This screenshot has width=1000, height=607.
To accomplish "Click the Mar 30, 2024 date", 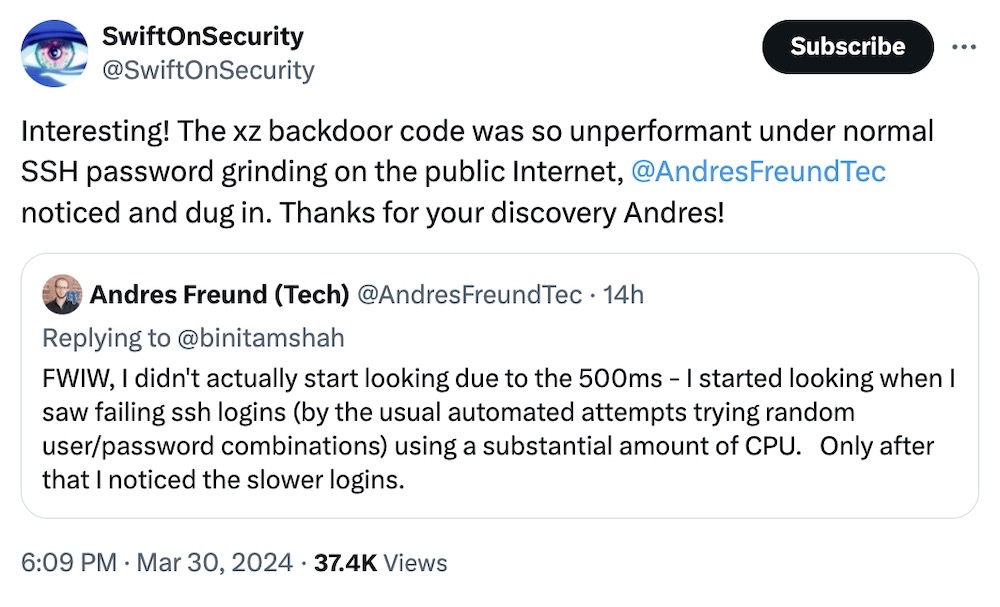I will tap(213, 563).
